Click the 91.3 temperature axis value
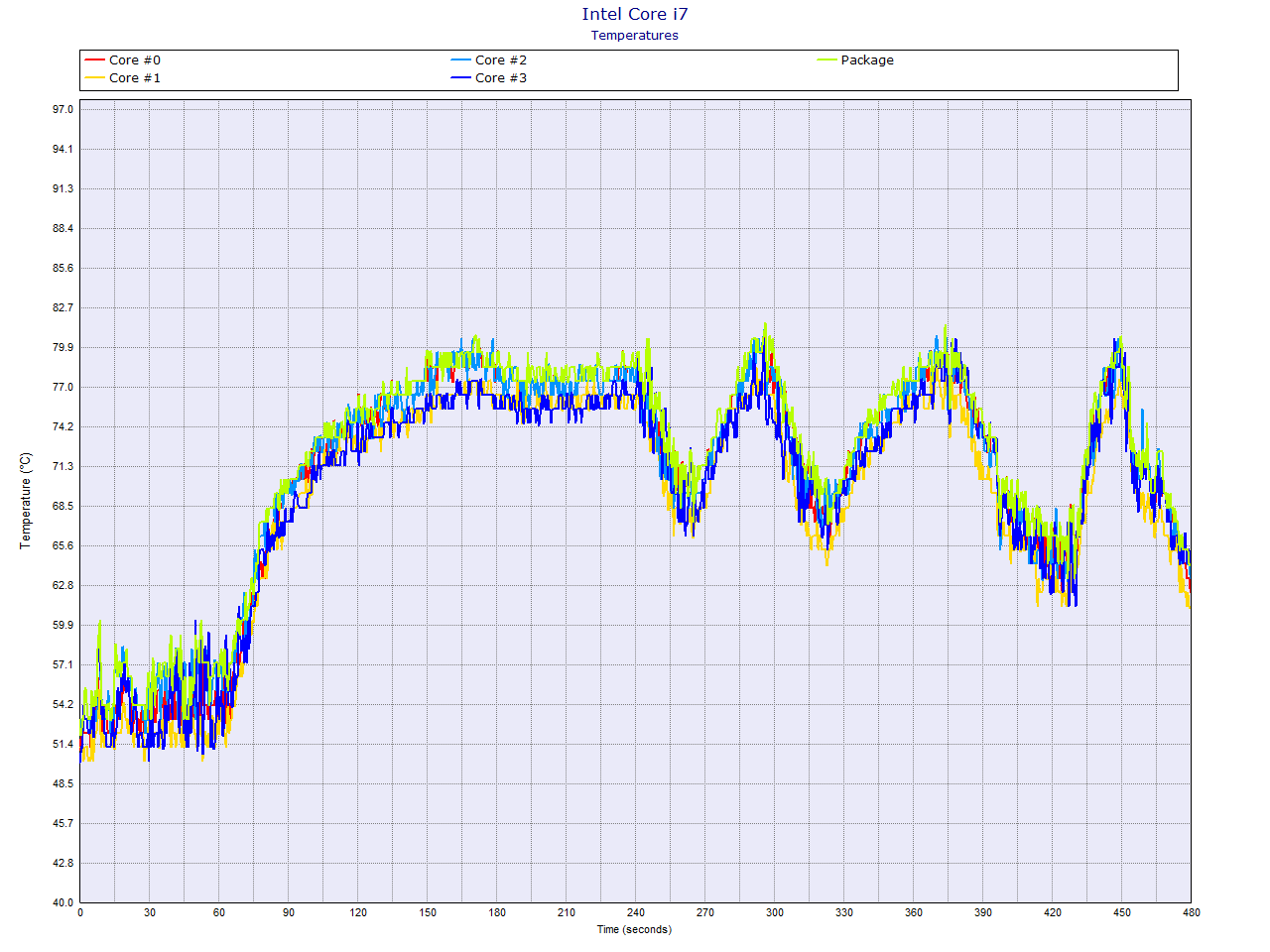 click(63, 188)
